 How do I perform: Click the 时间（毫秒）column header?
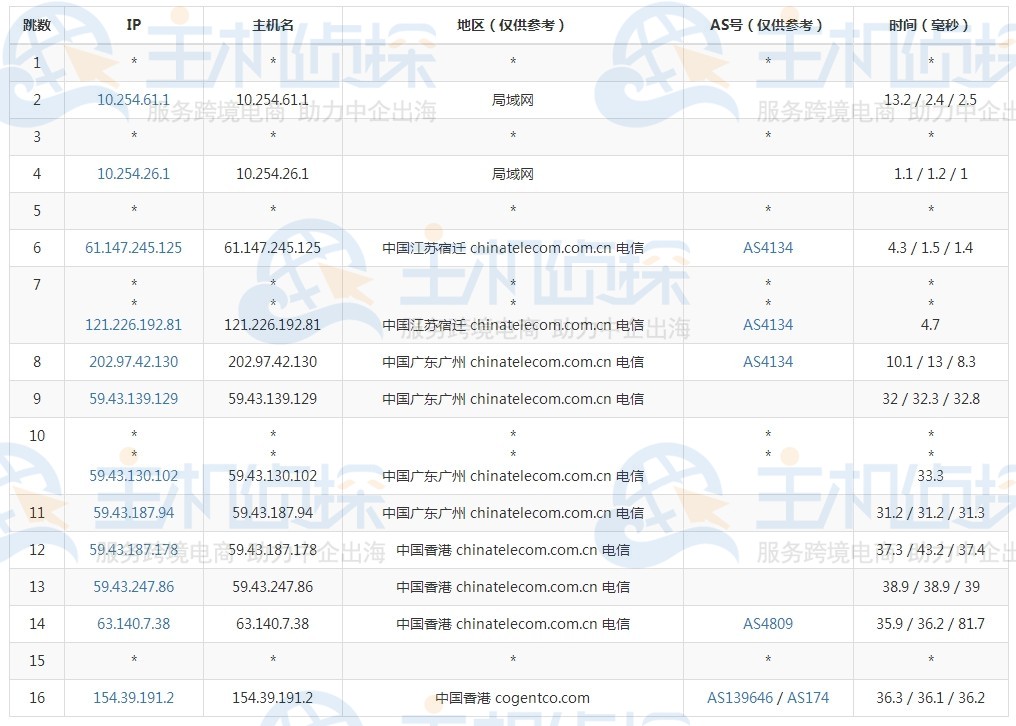(x=930, y=25)
